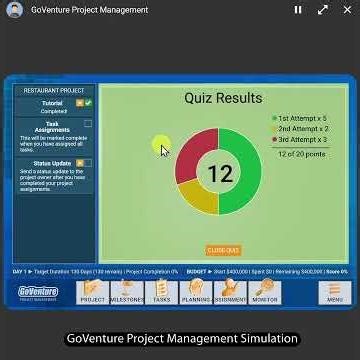
Task: Open the Tasks clipboard icon
Action: (x=162, y=293)
